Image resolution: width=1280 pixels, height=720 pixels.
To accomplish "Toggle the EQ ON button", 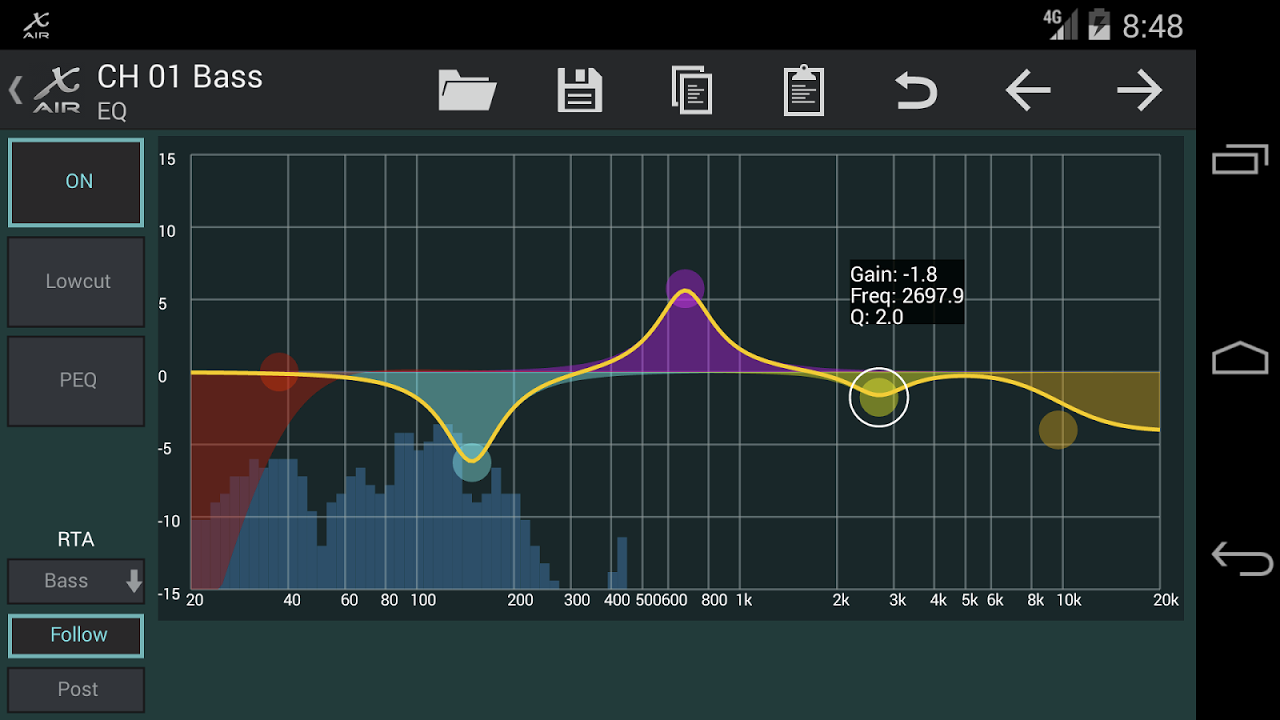I will pos(76,181).
